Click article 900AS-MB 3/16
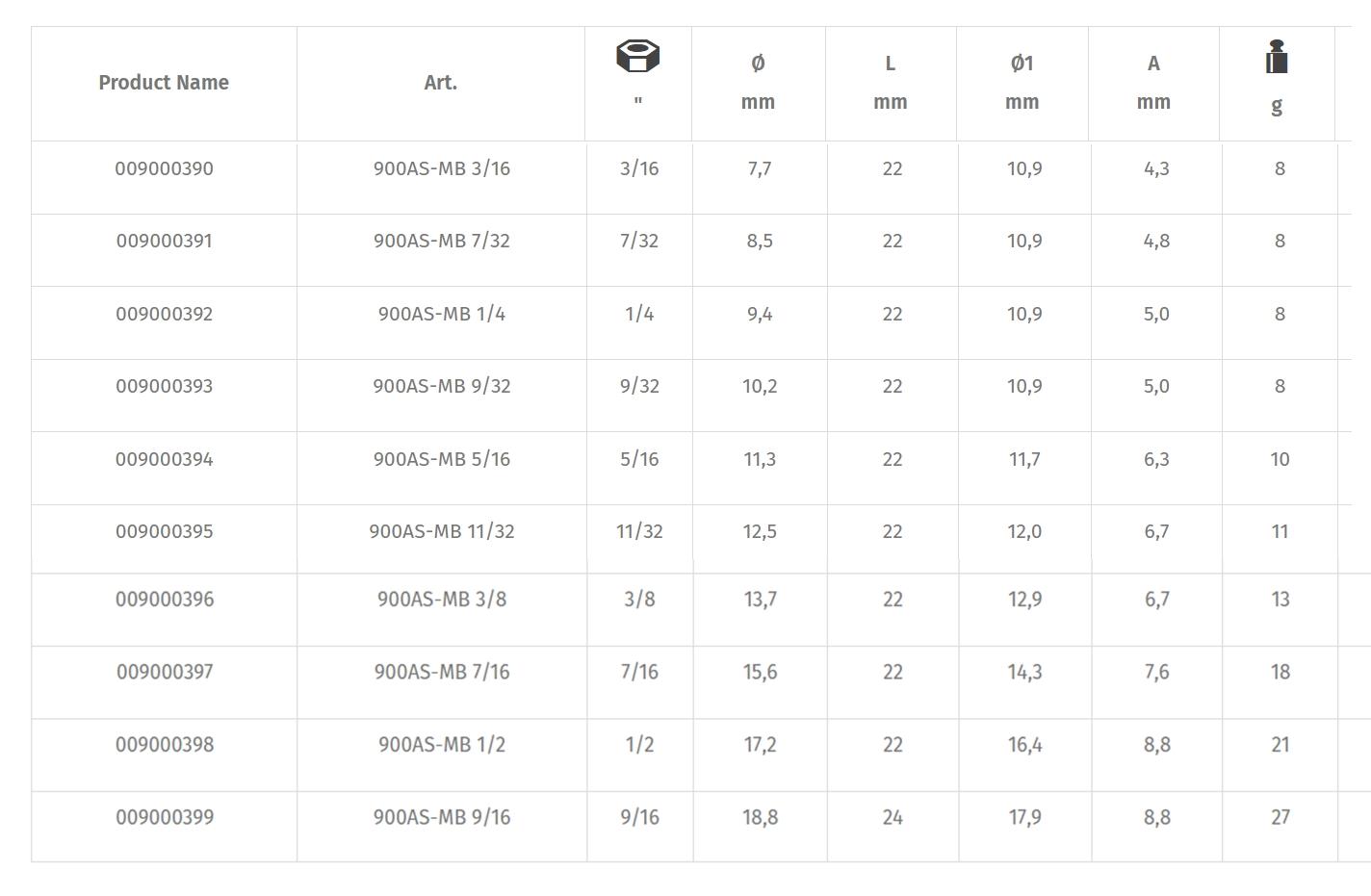The image size is (1371, 896). (442, 169)
